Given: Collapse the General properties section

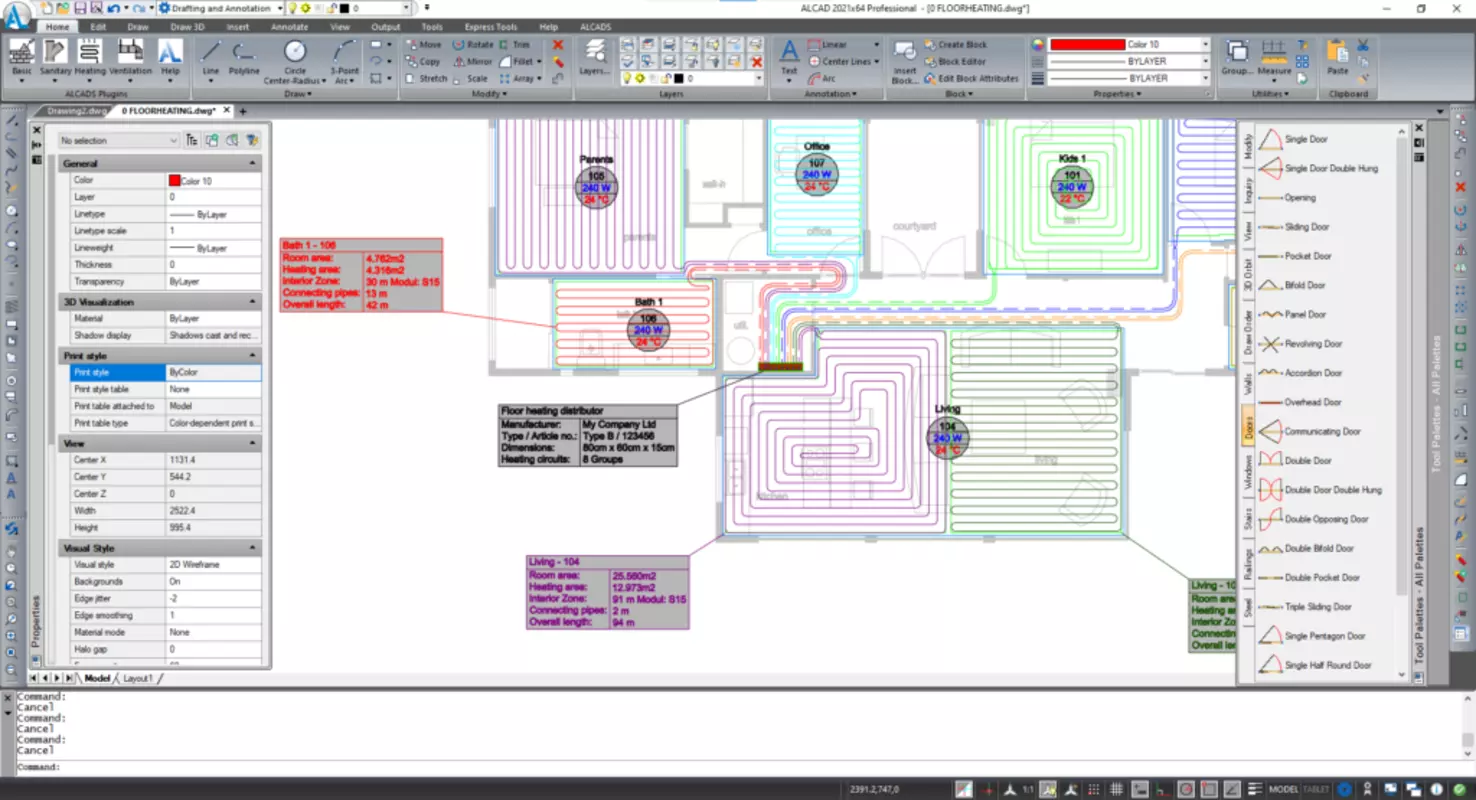Looking at the screenshot, I should (x=252, y=163).
